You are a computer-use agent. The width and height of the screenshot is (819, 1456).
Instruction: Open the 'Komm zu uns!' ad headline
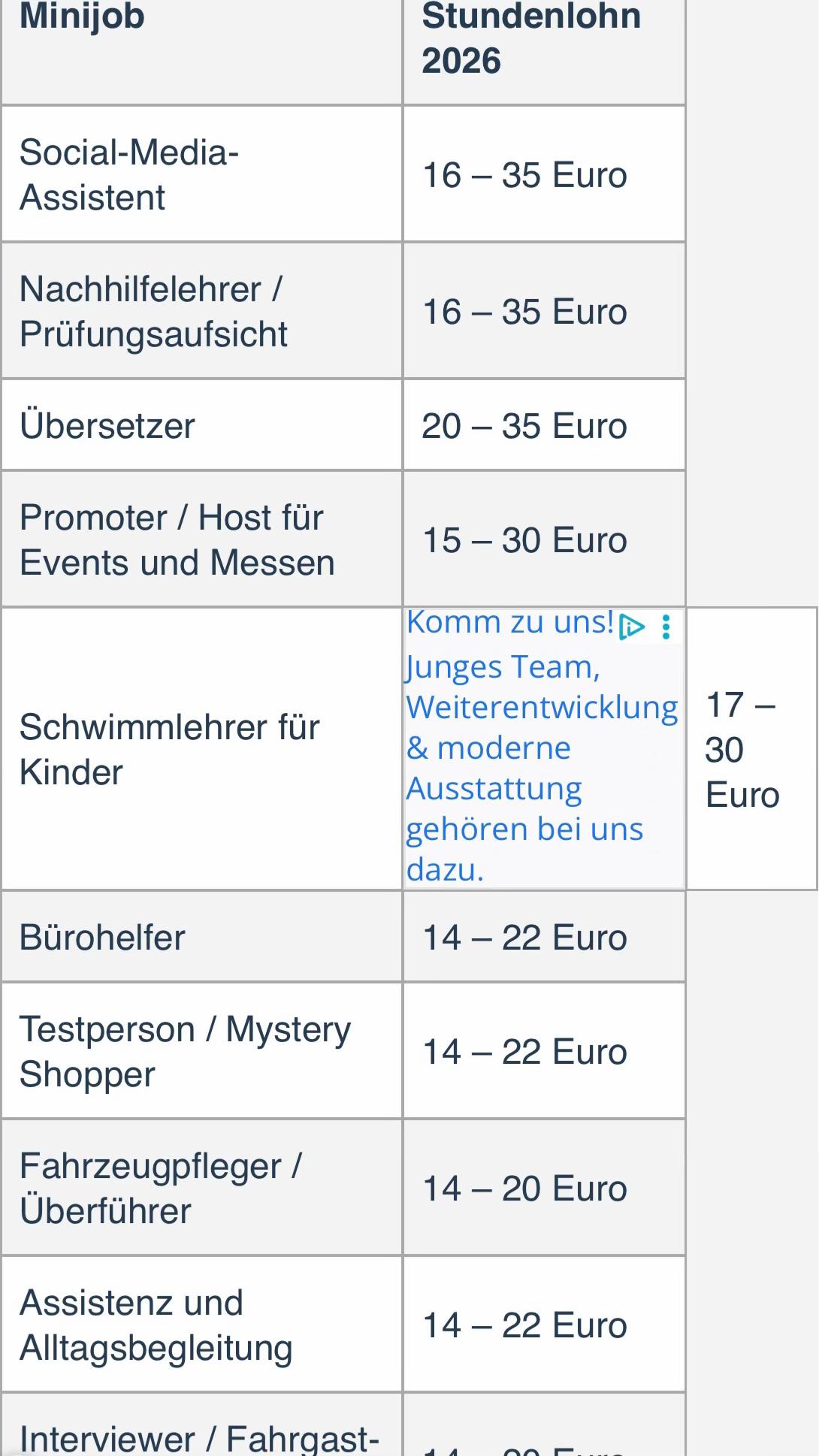[x=510, y=623]
